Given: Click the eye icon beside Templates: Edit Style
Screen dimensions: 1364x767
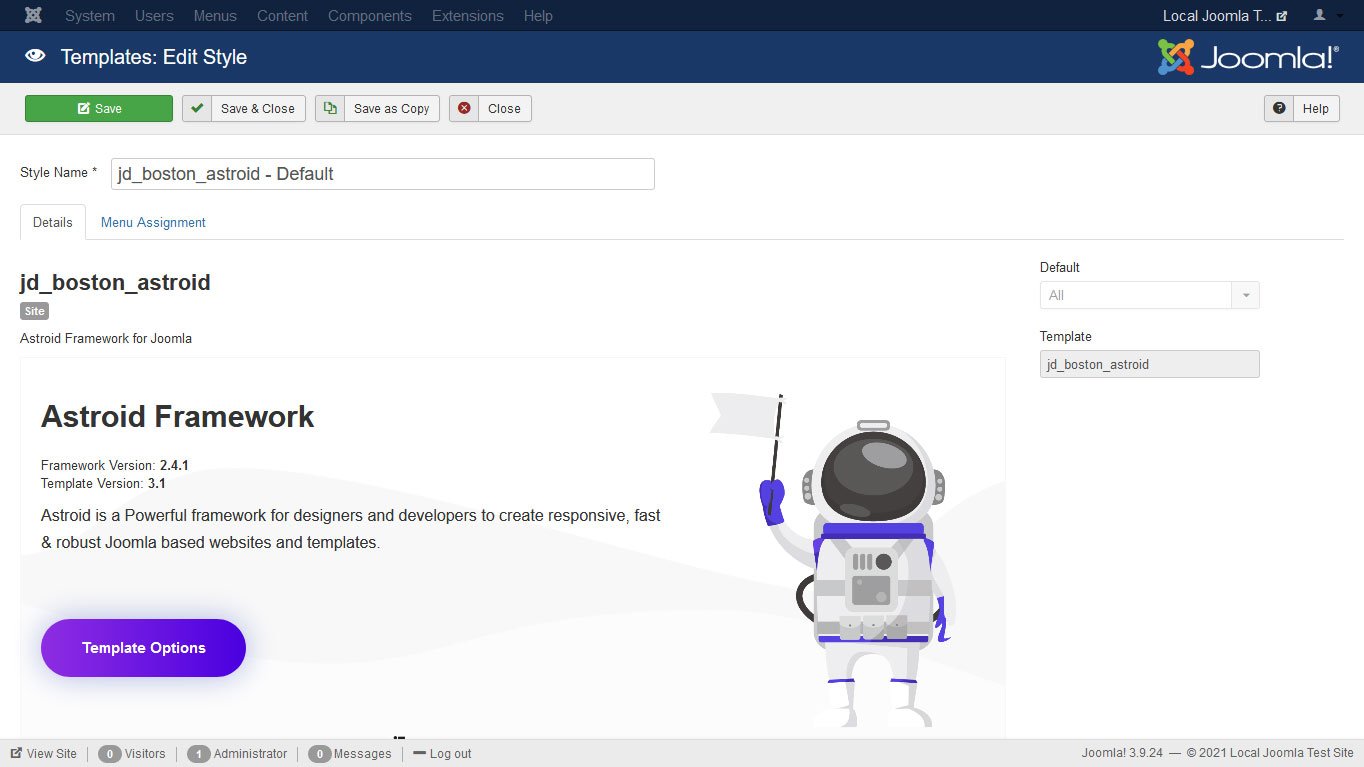Looking at the screenshot, I should [x=36, y=57].
